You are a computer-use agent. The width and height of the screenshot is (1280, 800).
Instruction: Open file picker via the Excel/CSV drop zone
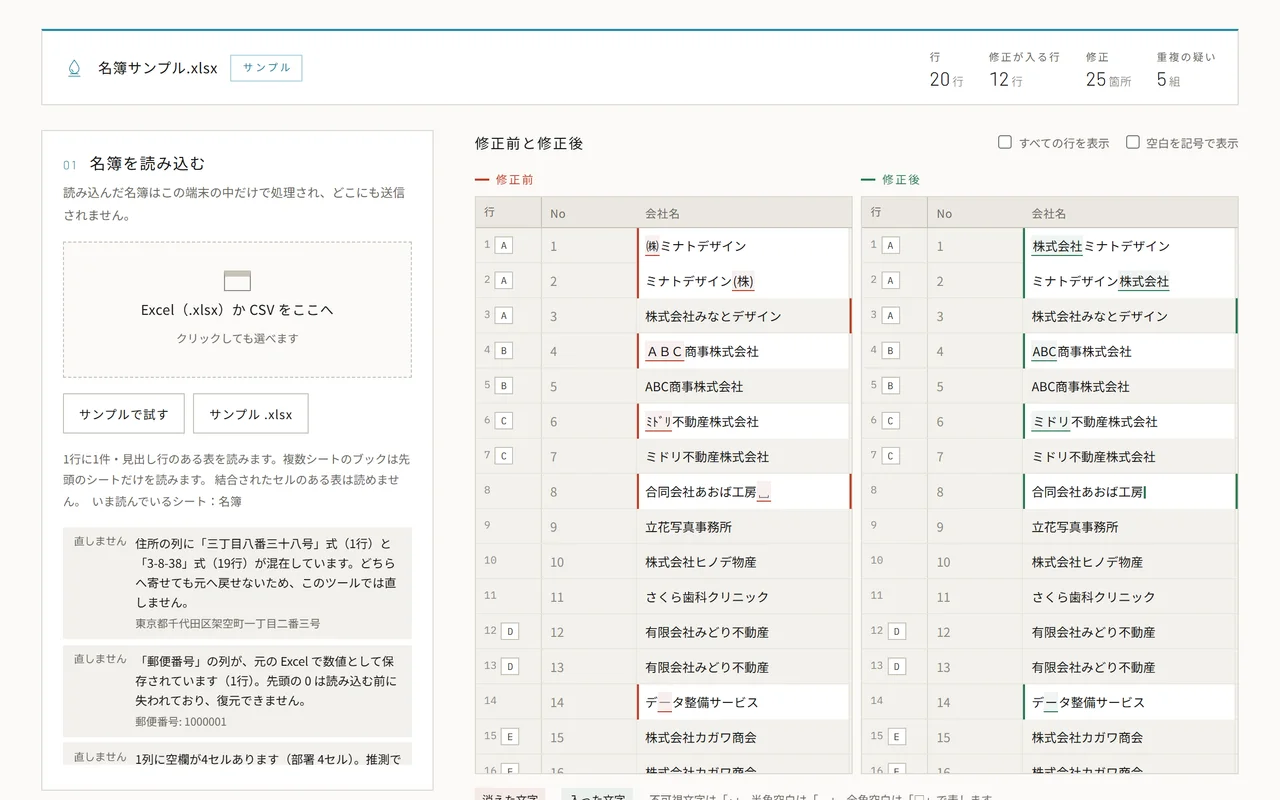click(x=237, y=310)
